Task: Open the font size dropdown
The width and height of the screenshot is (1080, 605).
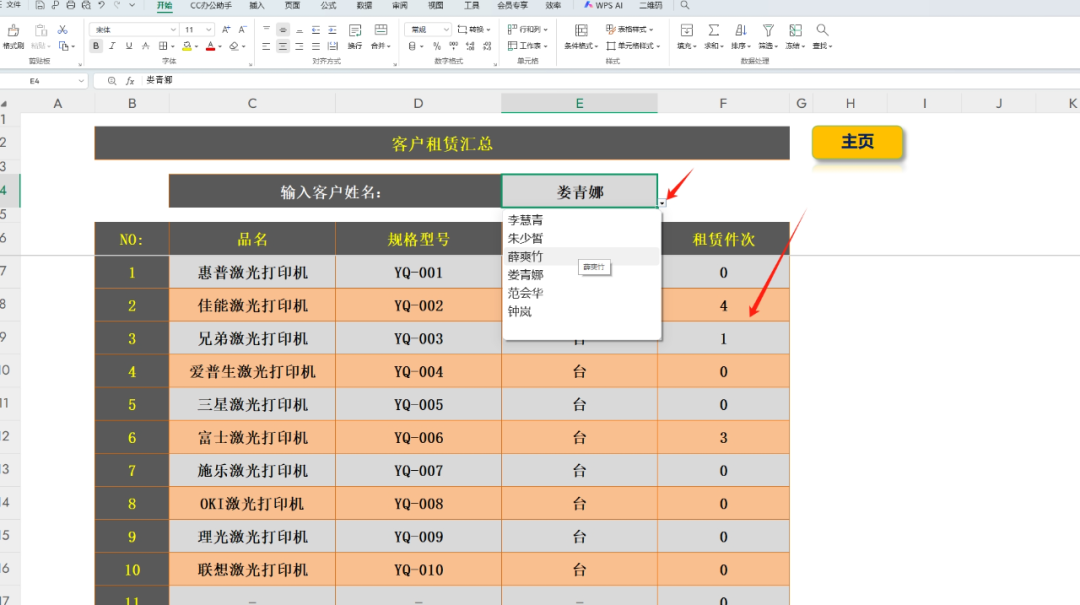Action: point(208,30)
